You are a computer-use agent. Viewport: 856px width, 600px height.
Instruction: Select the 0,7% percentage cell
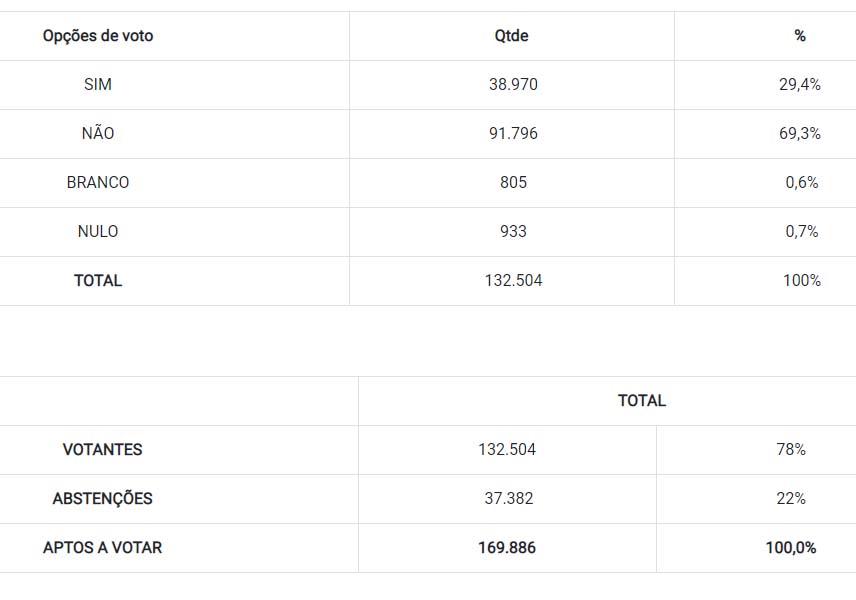pos(802,231)
